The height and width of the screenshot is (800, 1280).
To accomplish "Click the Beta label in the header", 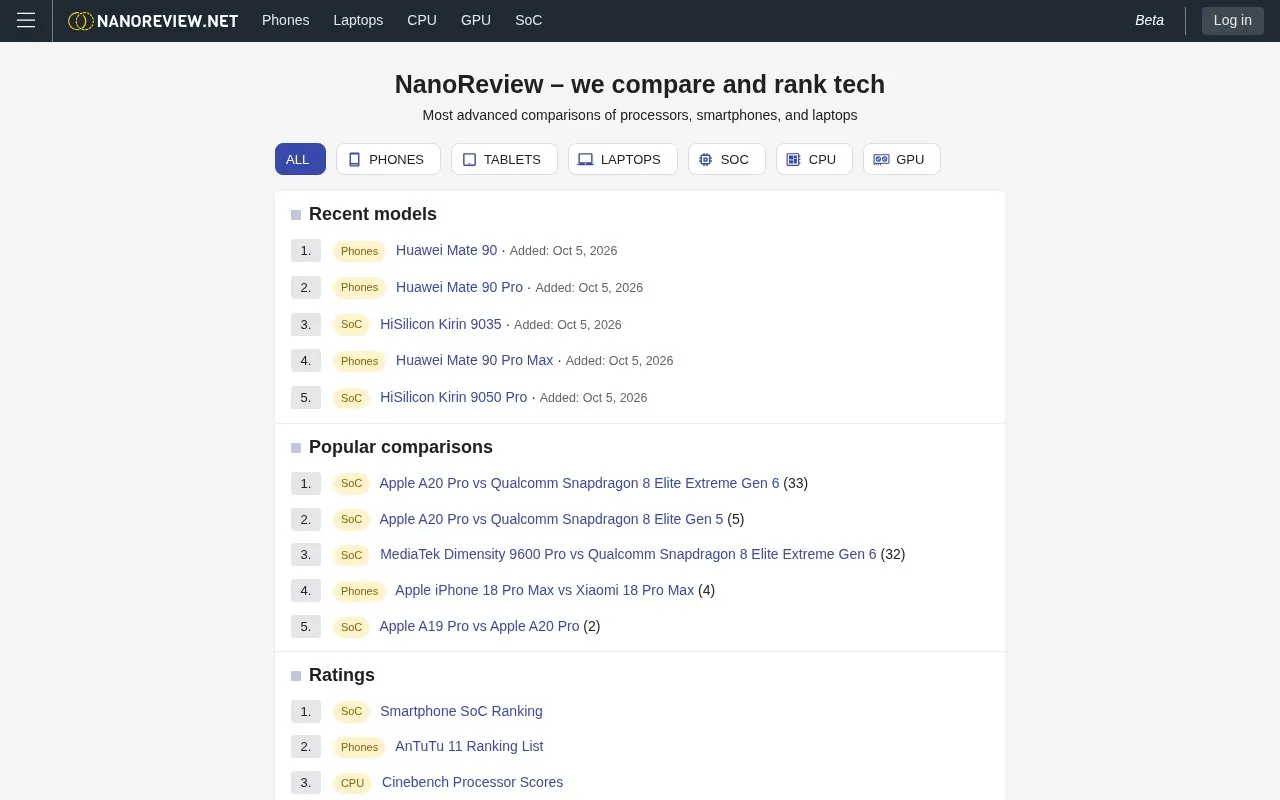I will 1149,20.
